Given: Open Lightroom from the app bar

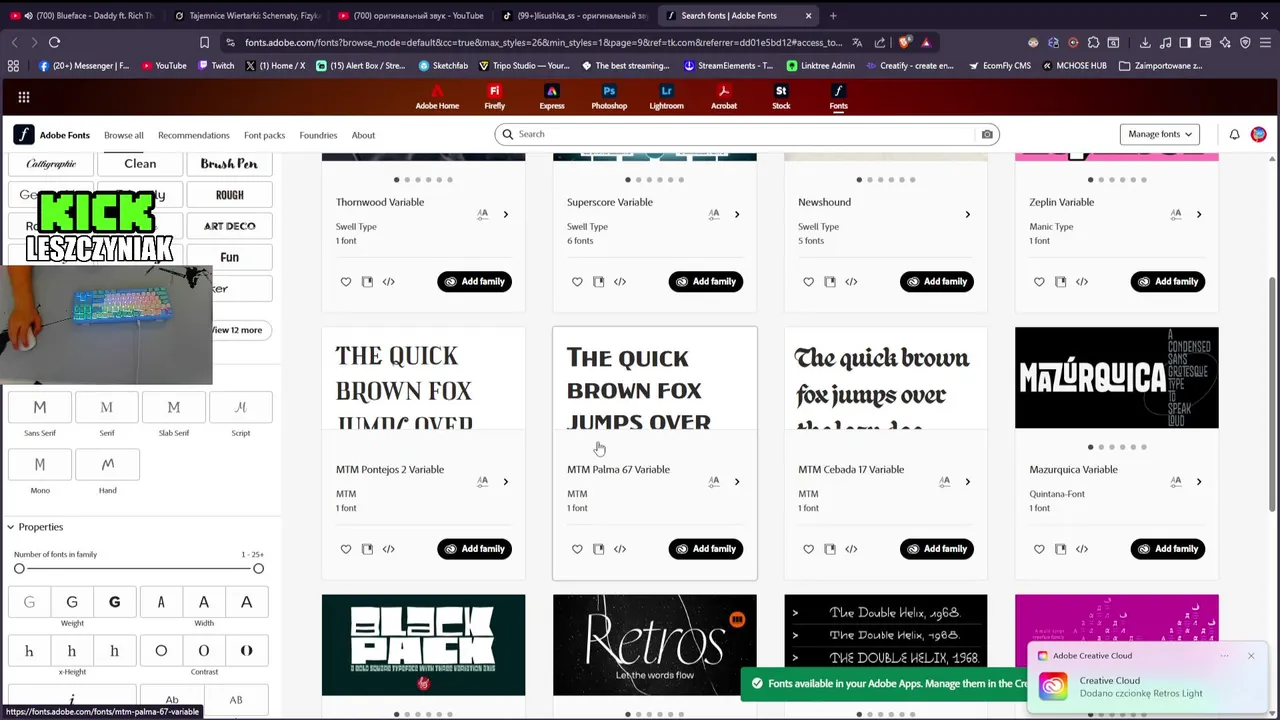Looking at the screenshot, I should coord(666,97).
